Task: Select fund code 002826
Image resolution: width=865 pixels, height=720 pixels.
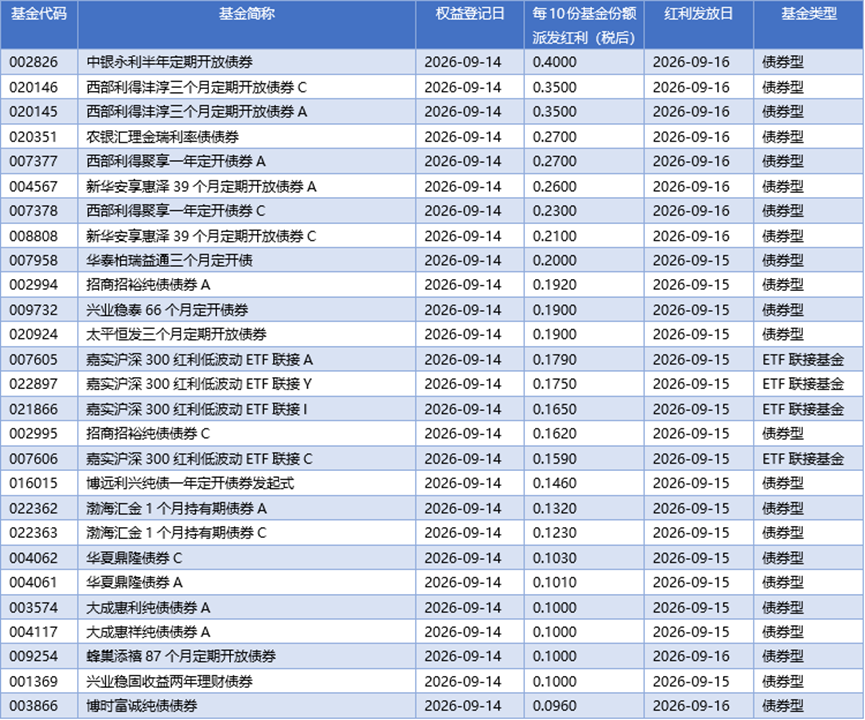Action: 33,62
